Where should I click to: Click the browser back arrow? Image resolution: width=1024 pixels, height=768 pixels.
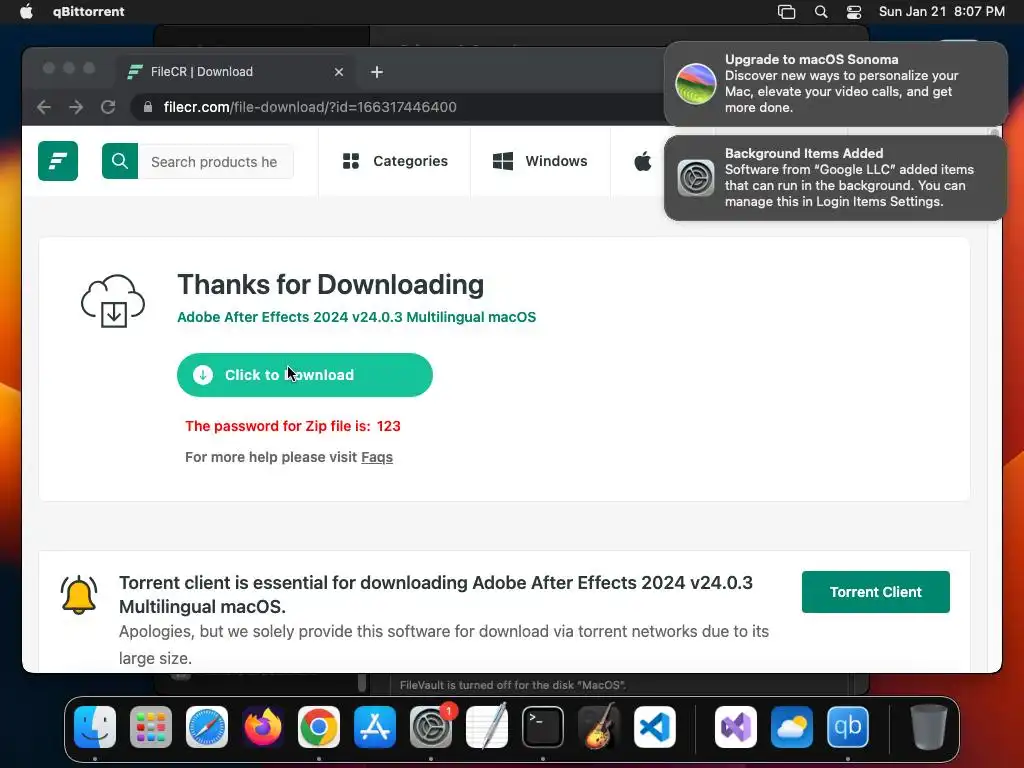pos(44,107)
